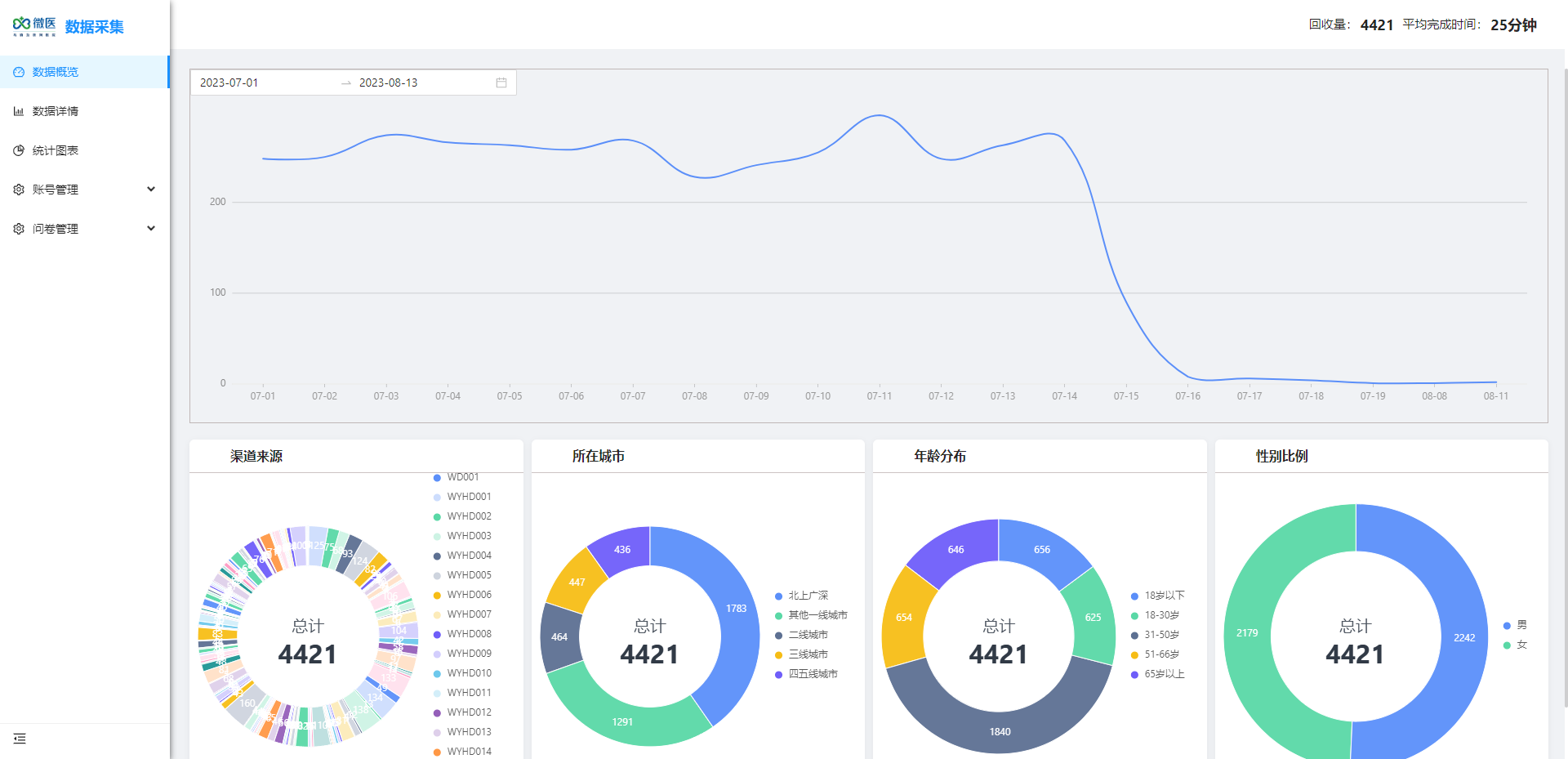The width and height of the screenshot is (1568, 759).
Task: Toggle WYHD013 legend item
Action: click(462, 732)
